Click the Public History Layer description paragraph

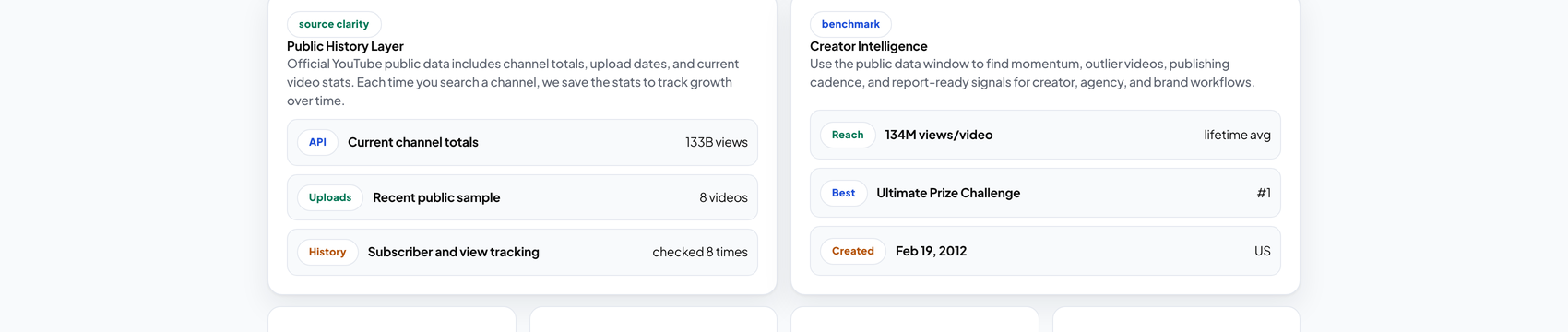pyautogui.click(x=513, y=82)
